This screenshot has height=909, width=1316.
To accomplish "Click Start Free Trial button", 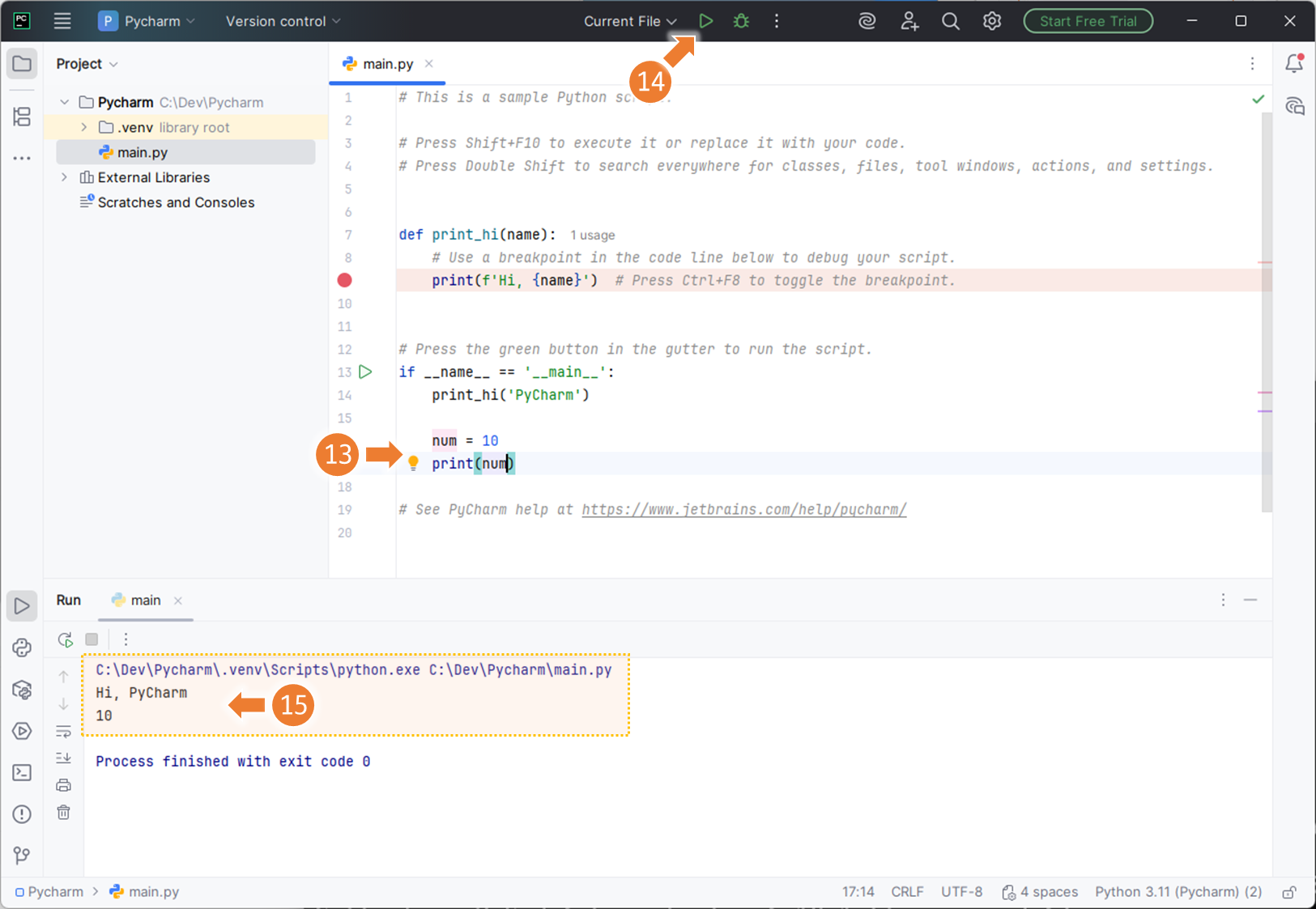I will [x=1088, y=21].
